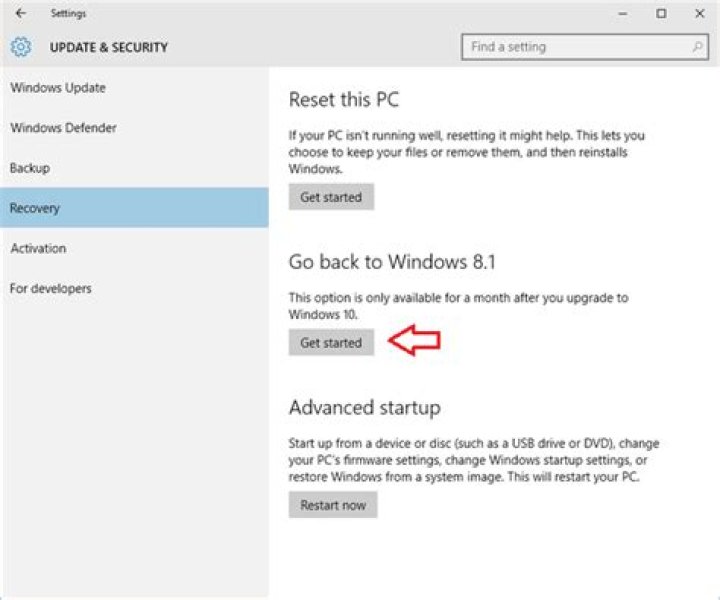Open Windows Defender section
Image resolution: width=720 pixels, height=600 pixels.
coord(134,128)
